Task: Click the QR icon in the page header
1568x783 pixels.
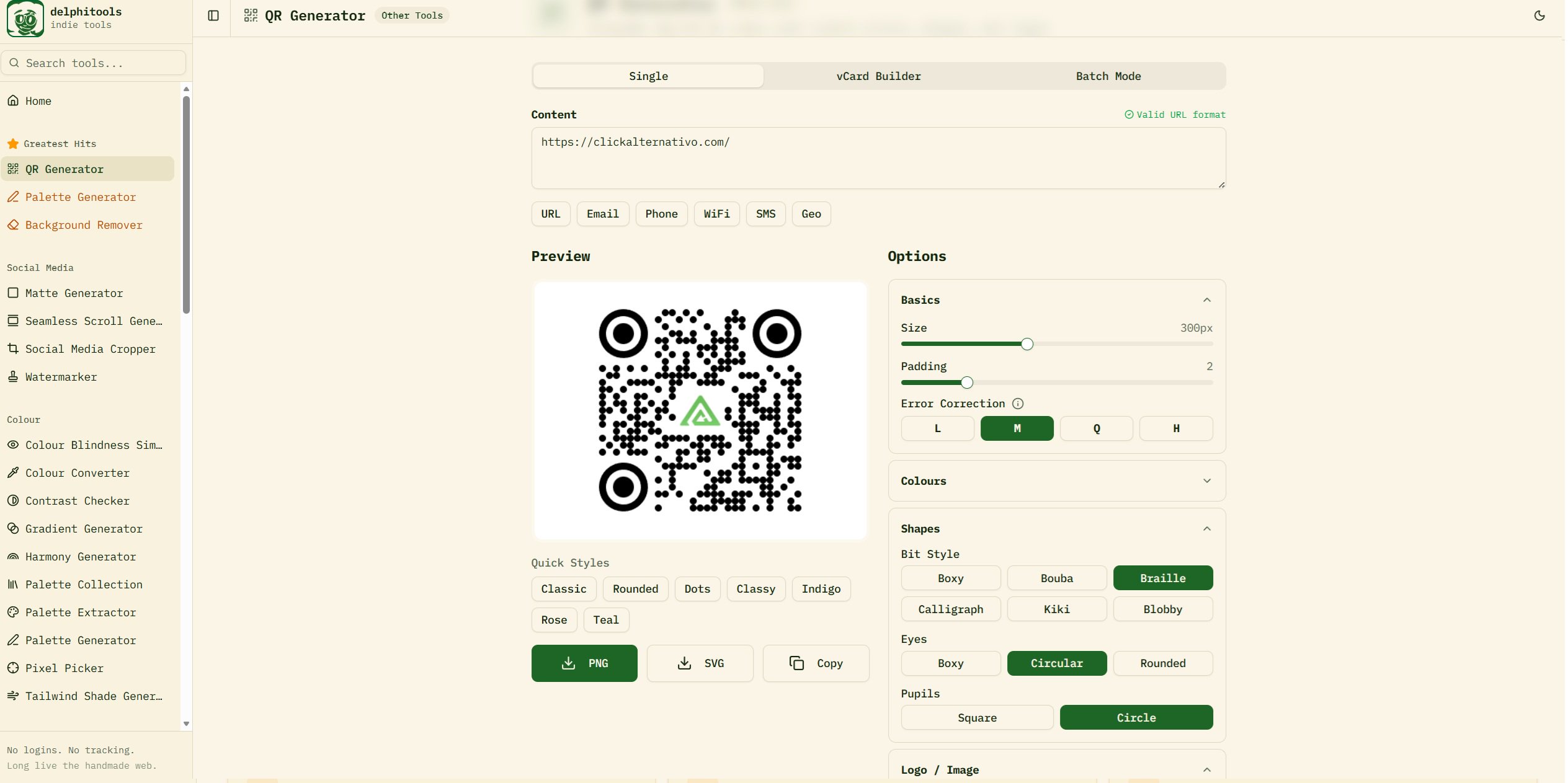Action: pos(251,15)
